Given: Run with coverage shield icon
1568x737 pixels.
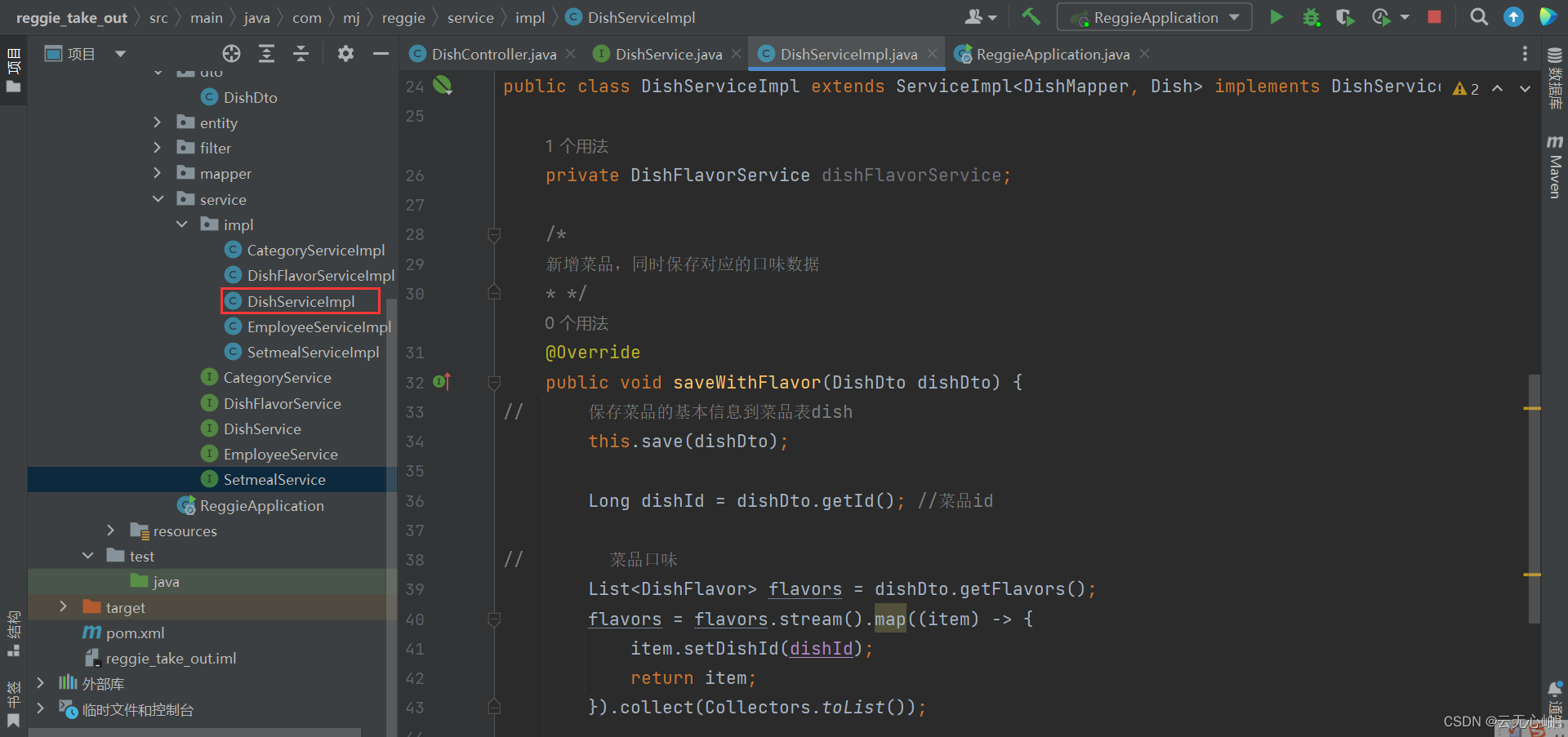Looking at the screenshot, I should point(1345,17).
